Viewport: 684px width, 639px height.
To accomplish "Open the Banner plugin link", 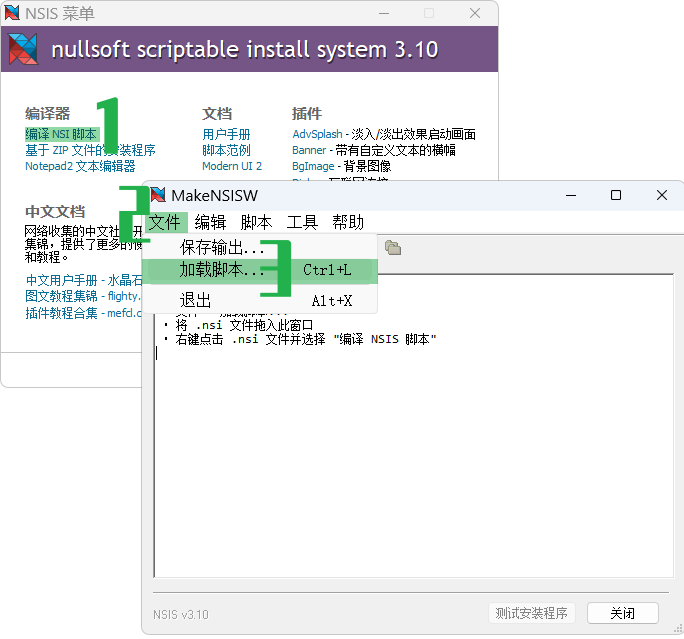I will [x=309, y=150].
